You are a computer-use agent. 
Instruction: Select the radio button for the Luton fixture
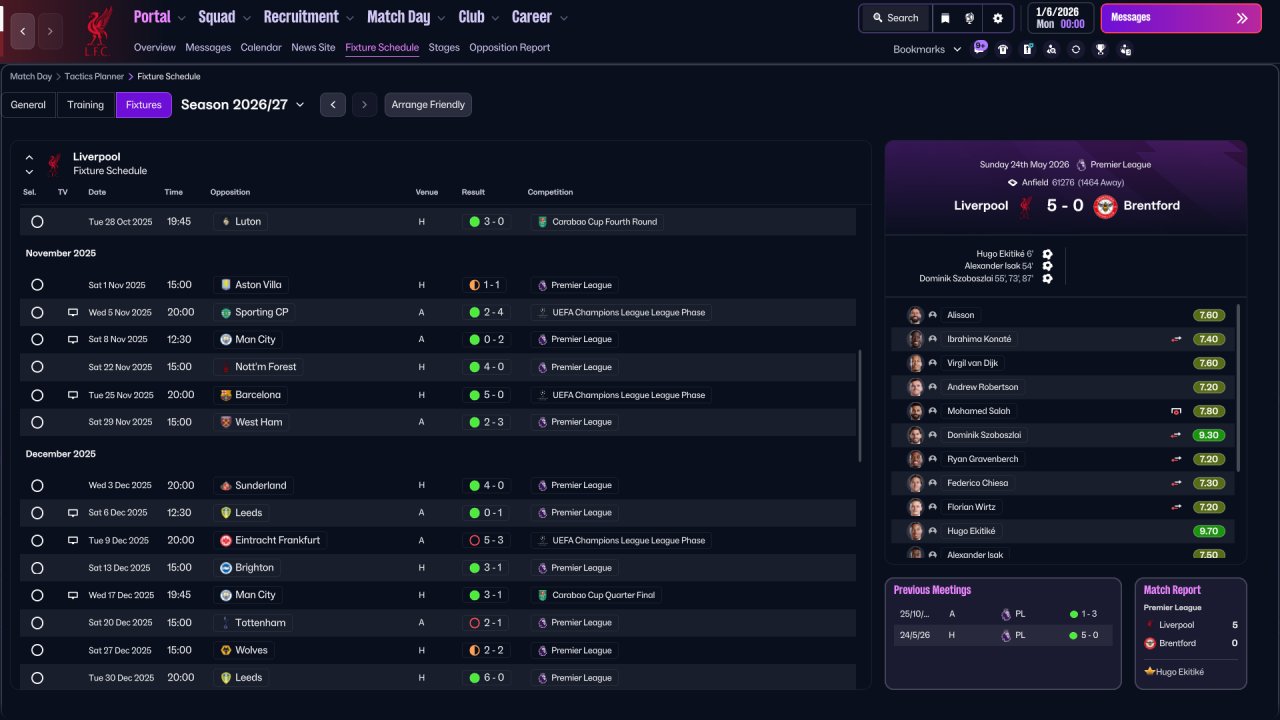tap(37, 222)
